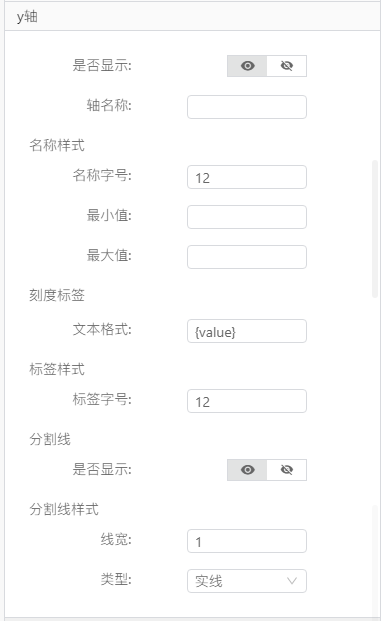This screenshot has width=385, height=621.
Task: Hide the y-axis with the crossed-eye icon
Action: [287, 66]
